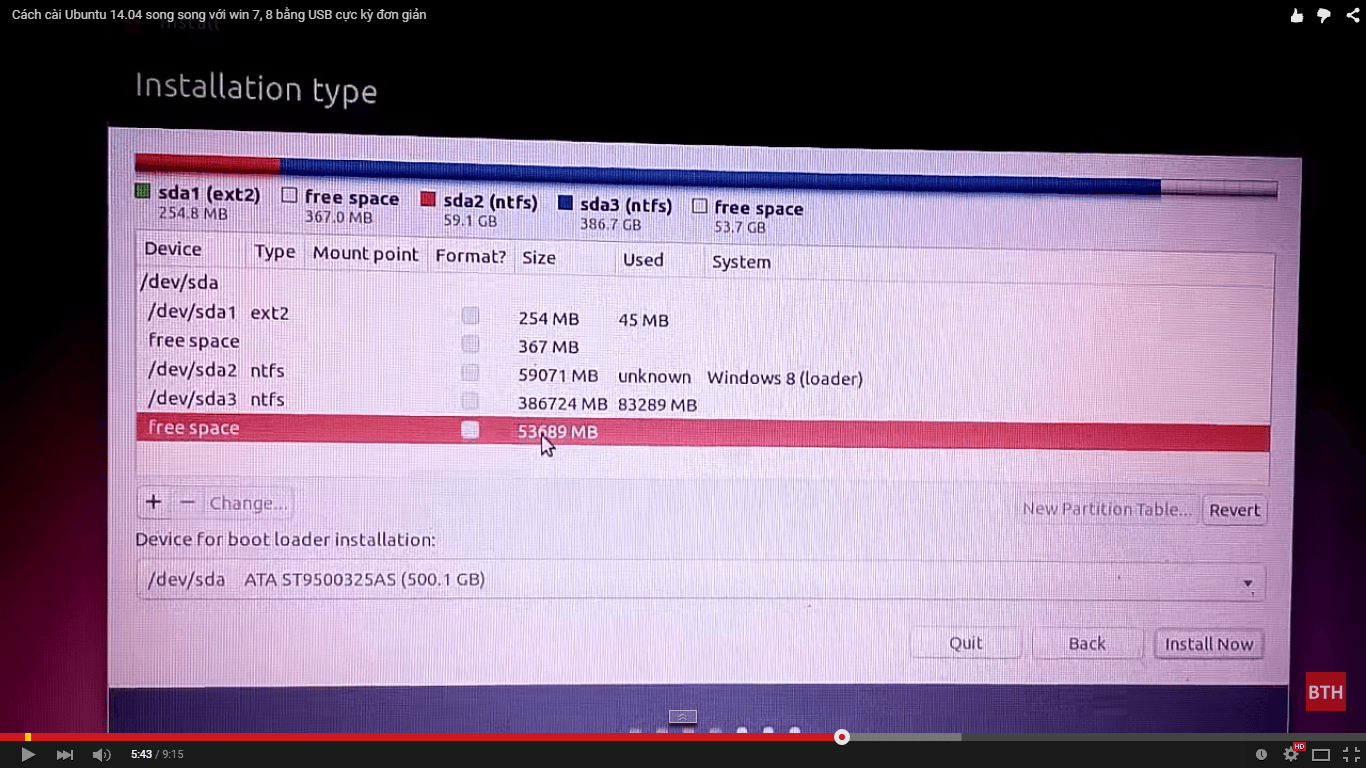The image size is (1366, 768).
Task: Toggle Format checkbox on 367 MB free space
Action: (470, 344)
